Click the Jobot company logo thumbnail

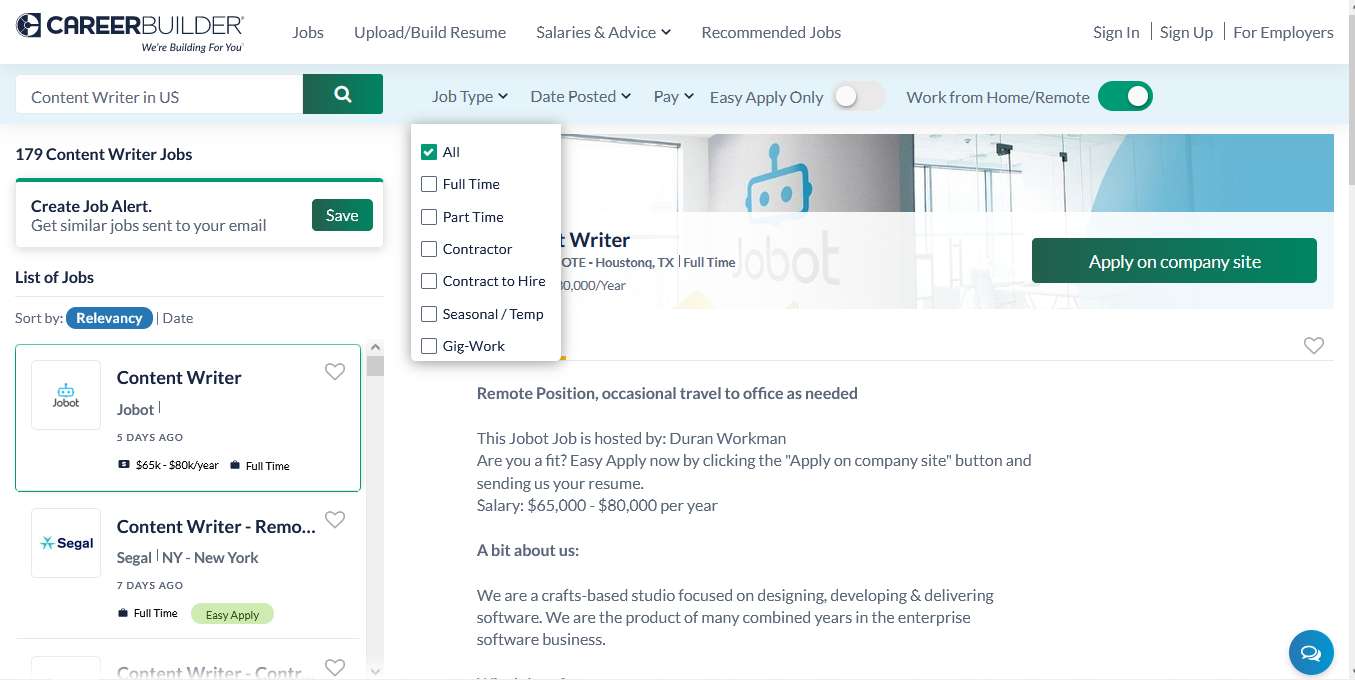(65, 394)
